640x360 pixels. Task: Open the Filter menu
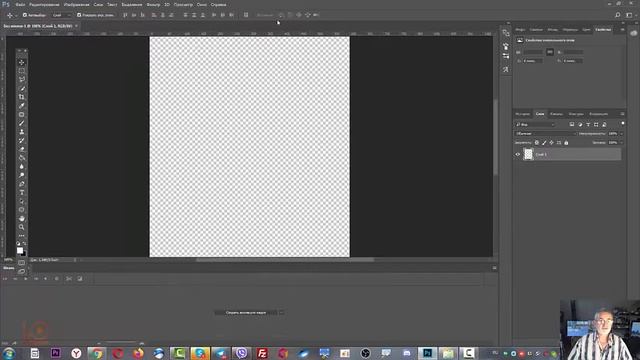point(153,4)
